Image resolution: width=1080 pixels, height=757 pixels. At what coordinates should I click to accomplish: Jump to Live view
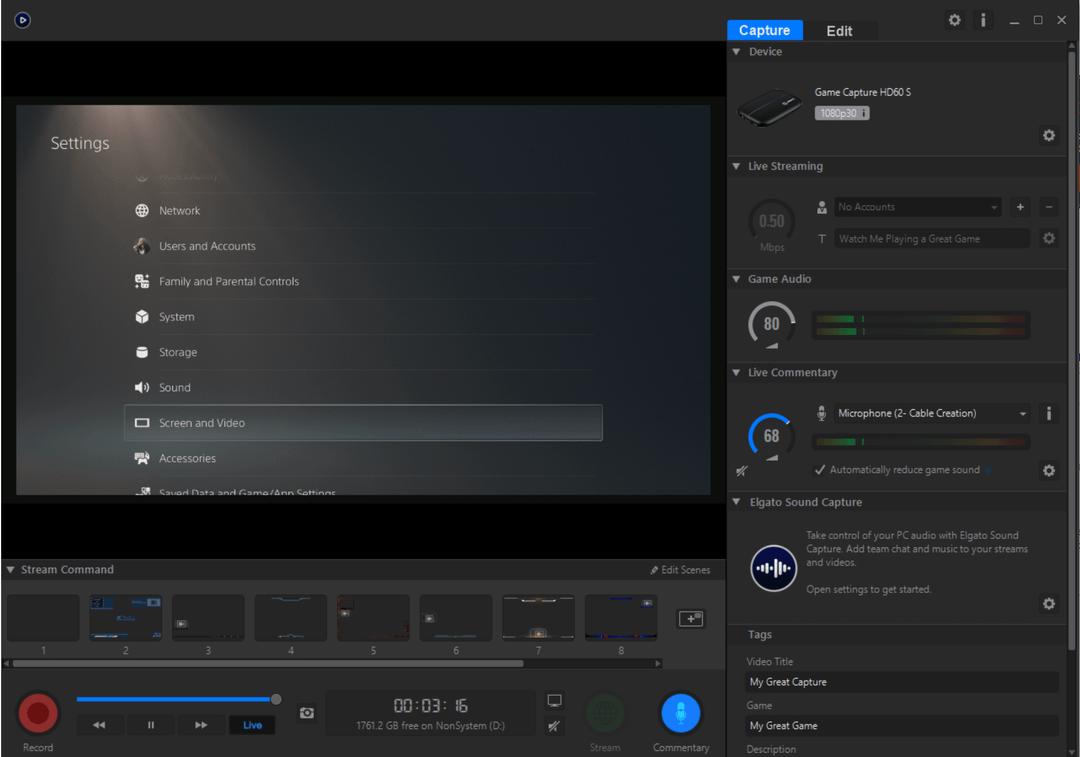coord(252,725)
